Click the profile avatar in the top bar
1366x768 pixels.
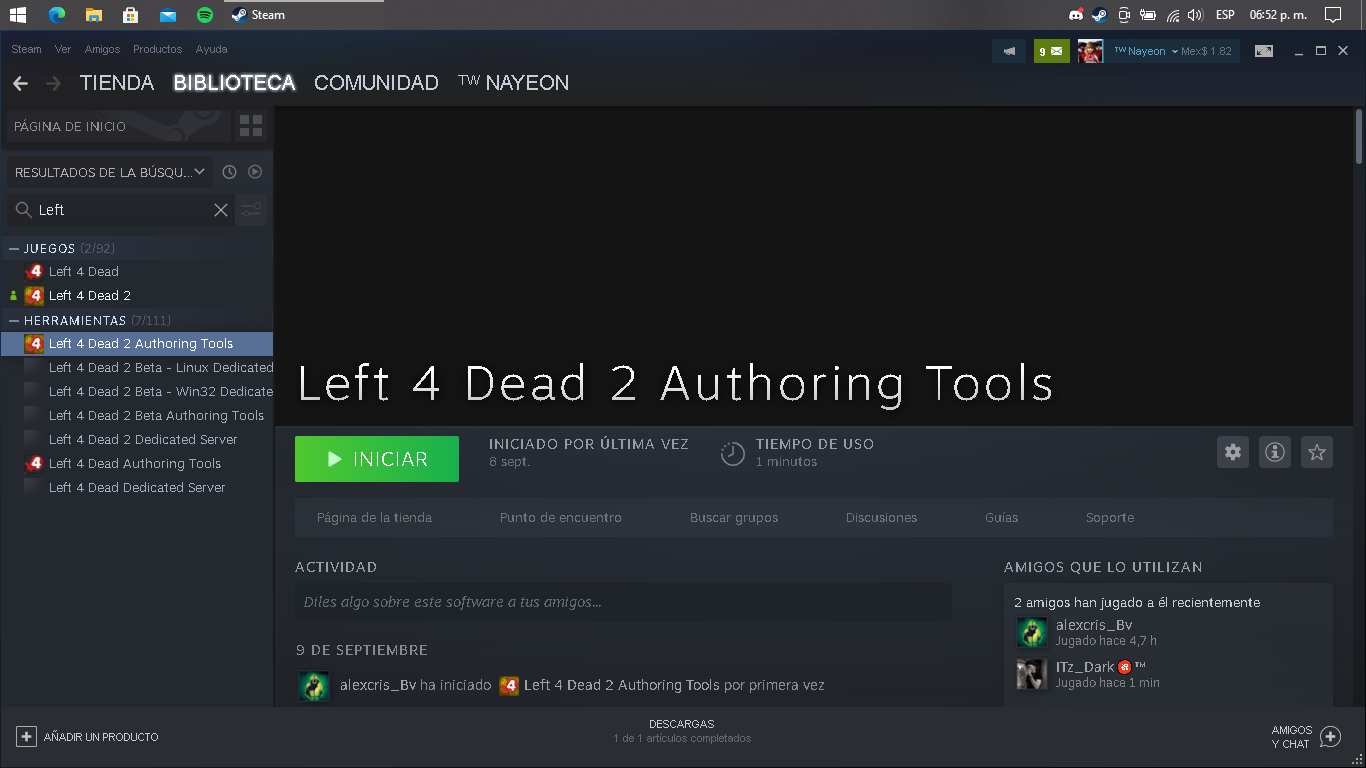[x=1090, y=51]
